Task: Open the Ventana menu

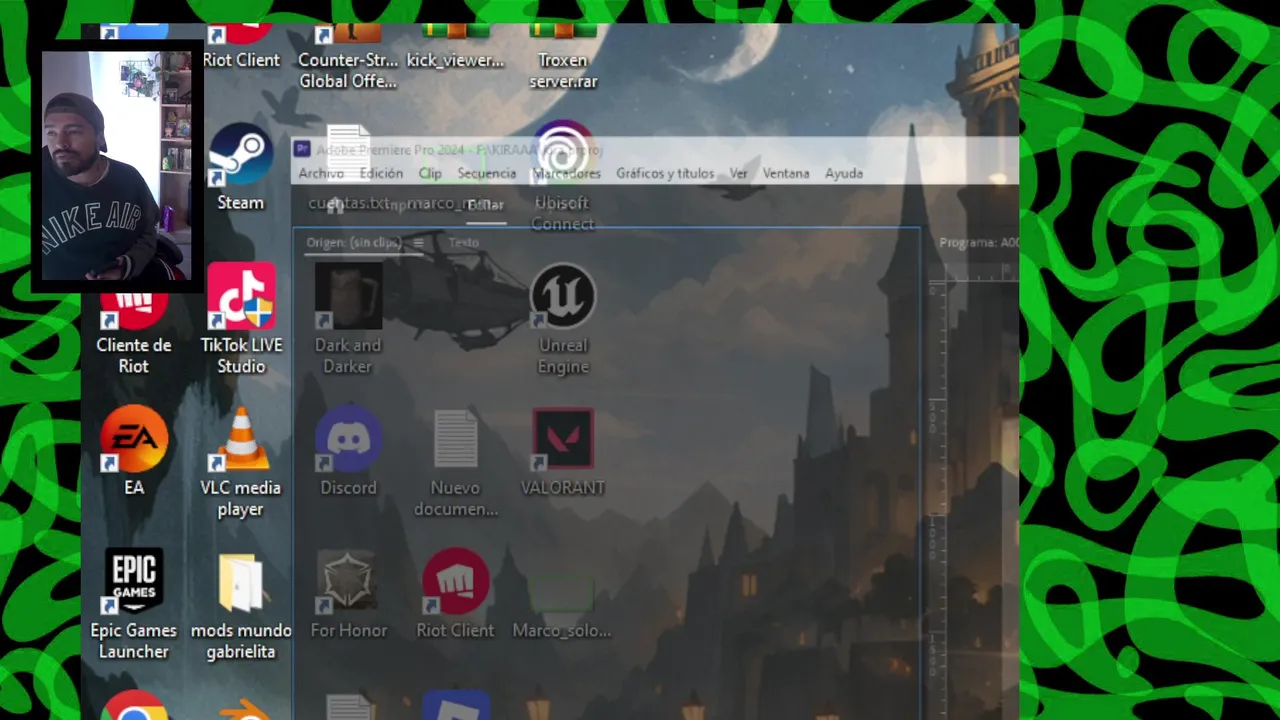Action: 786,173
